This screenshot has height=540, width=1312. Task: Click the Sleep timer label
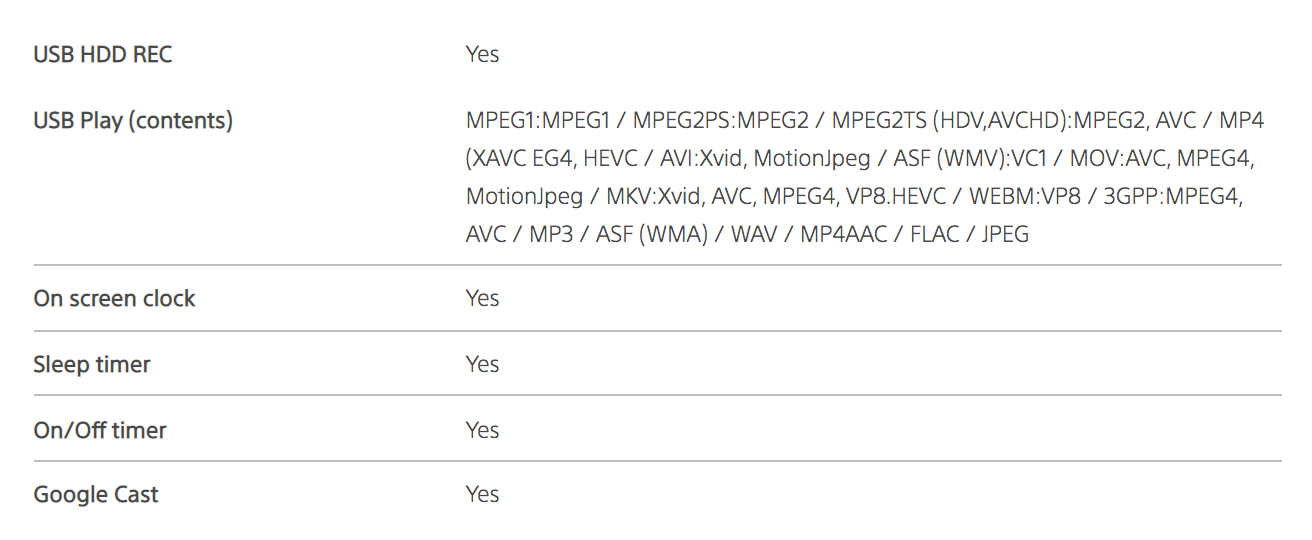pos(92,365)
